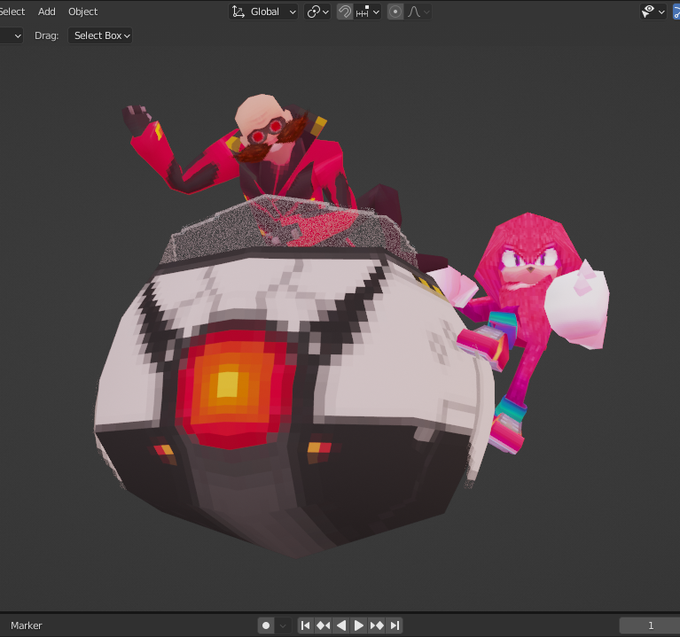This screenshot has width=680, height=637.
Task: Jump to the next keyframe
Action: point(377,625)
